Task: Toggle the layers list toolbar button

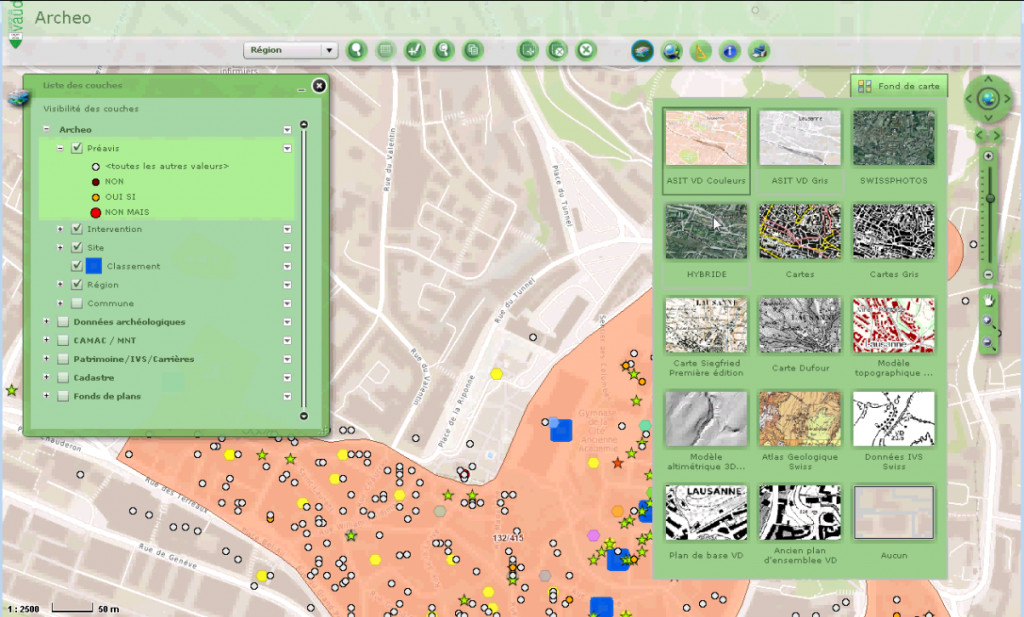Action: coord(643,51)
